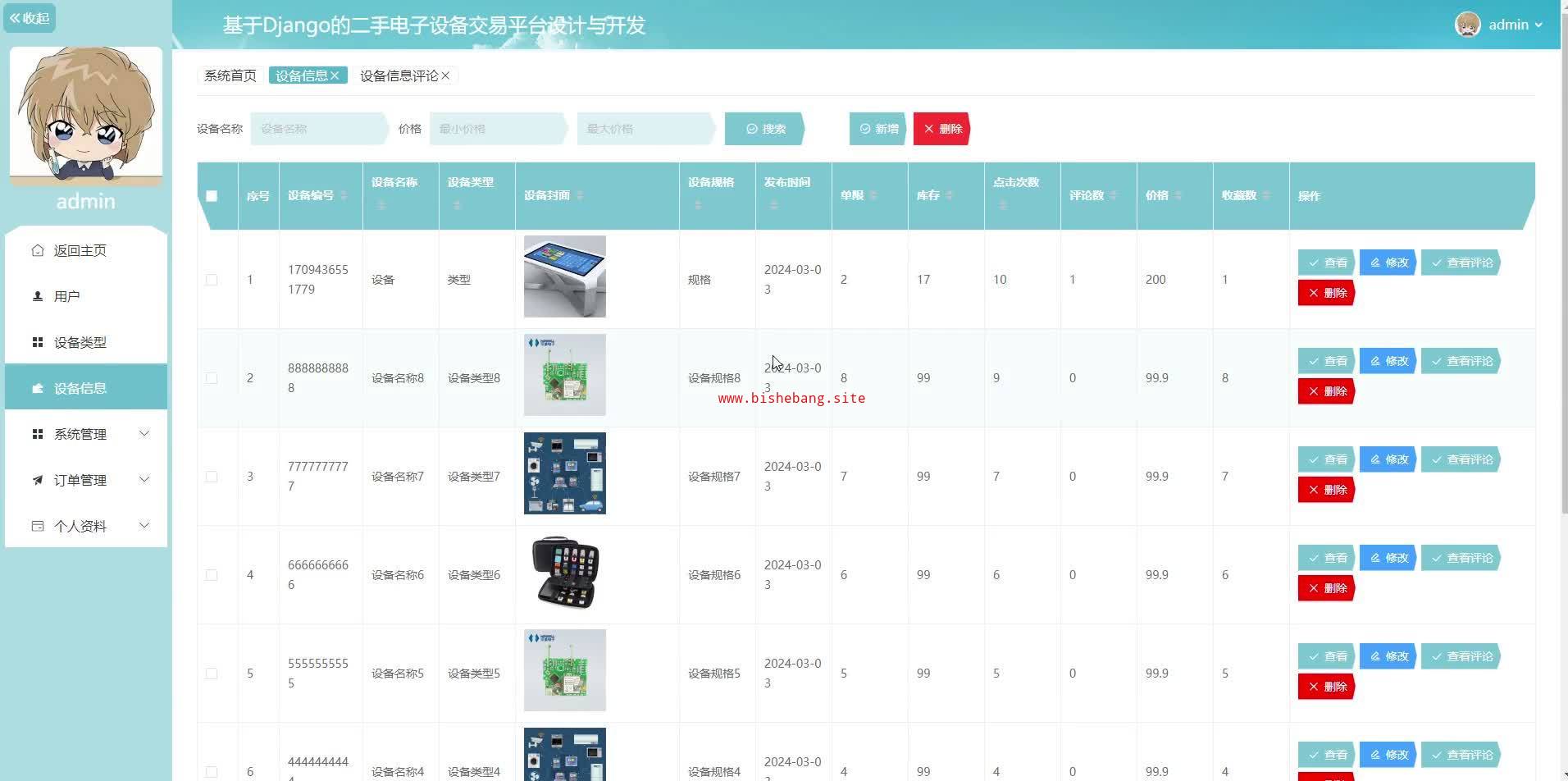Select the checkbox for row 3

(x=212, y=477)
